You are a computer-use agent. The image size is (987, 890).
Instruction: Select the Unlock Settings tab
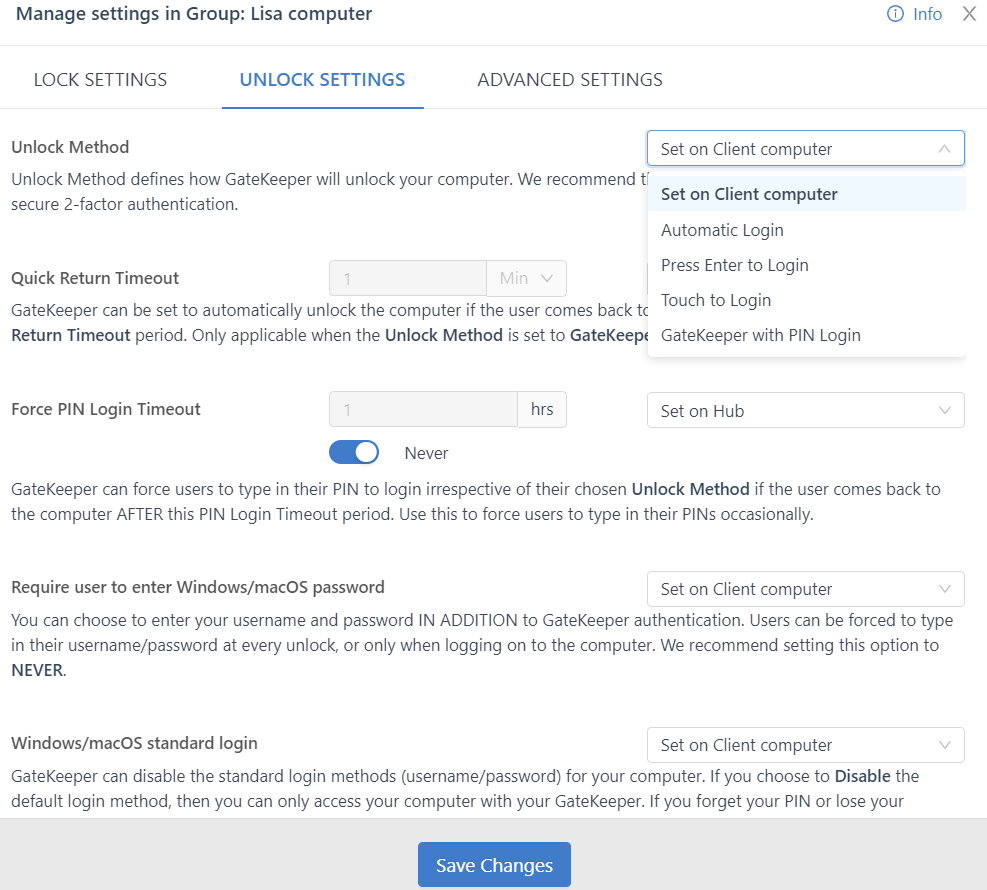click(x=322, y=80)
